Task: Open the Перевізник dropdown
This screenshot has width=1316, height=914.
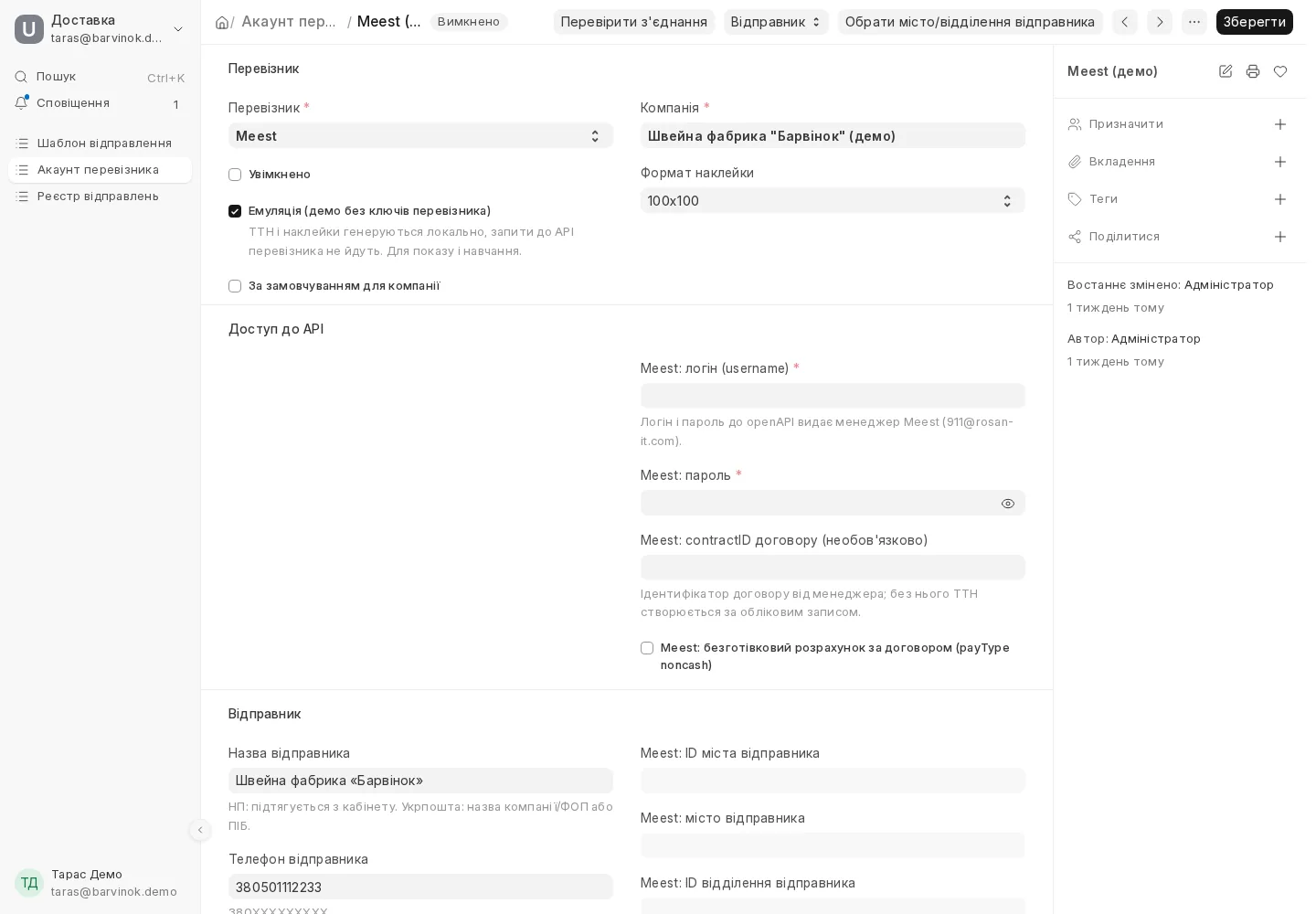Action: pyautogui.click(x=420, y=136)
